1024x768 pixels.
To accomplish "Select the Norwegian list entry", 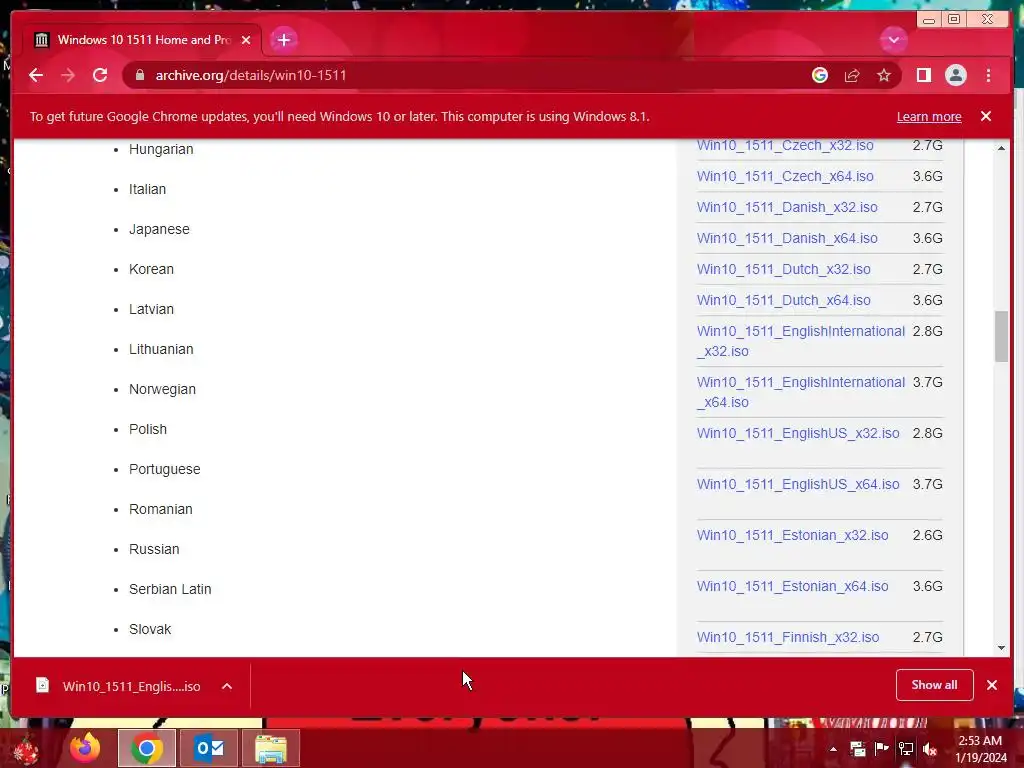I will point(162,389).
